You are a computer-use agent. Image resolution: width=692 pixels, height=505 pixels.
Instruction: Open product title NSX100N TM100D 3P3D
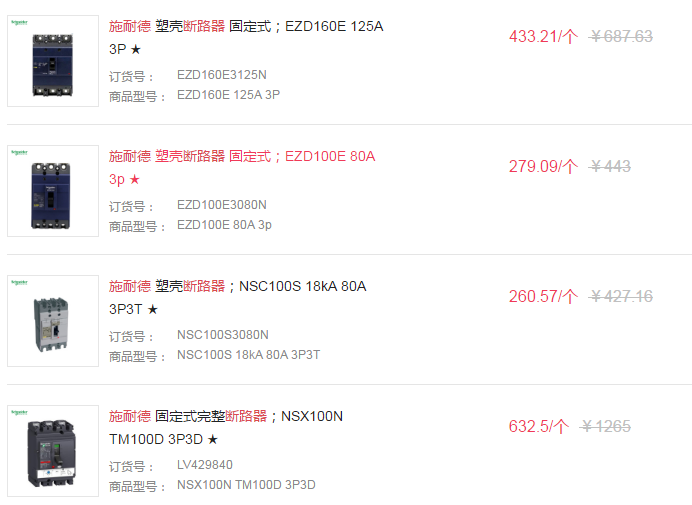[x=225, y=416]
